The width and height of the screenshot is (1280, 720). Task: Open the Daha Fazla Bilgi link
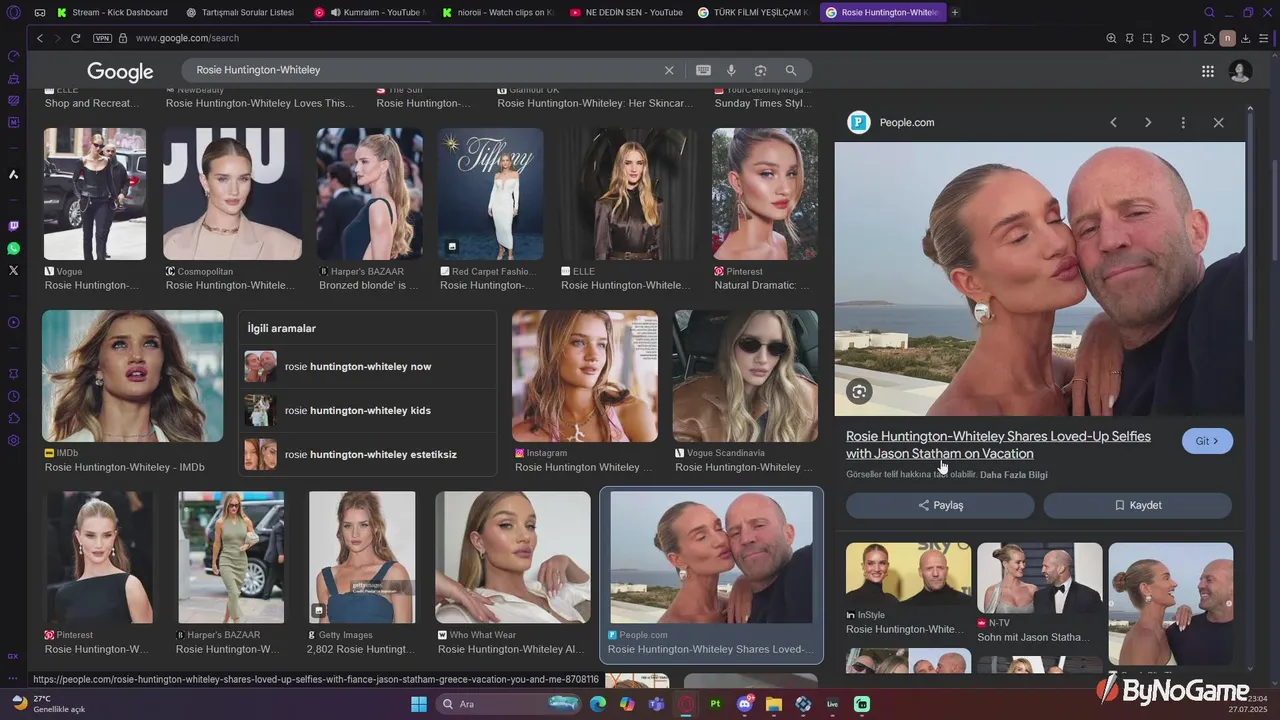1014,475
